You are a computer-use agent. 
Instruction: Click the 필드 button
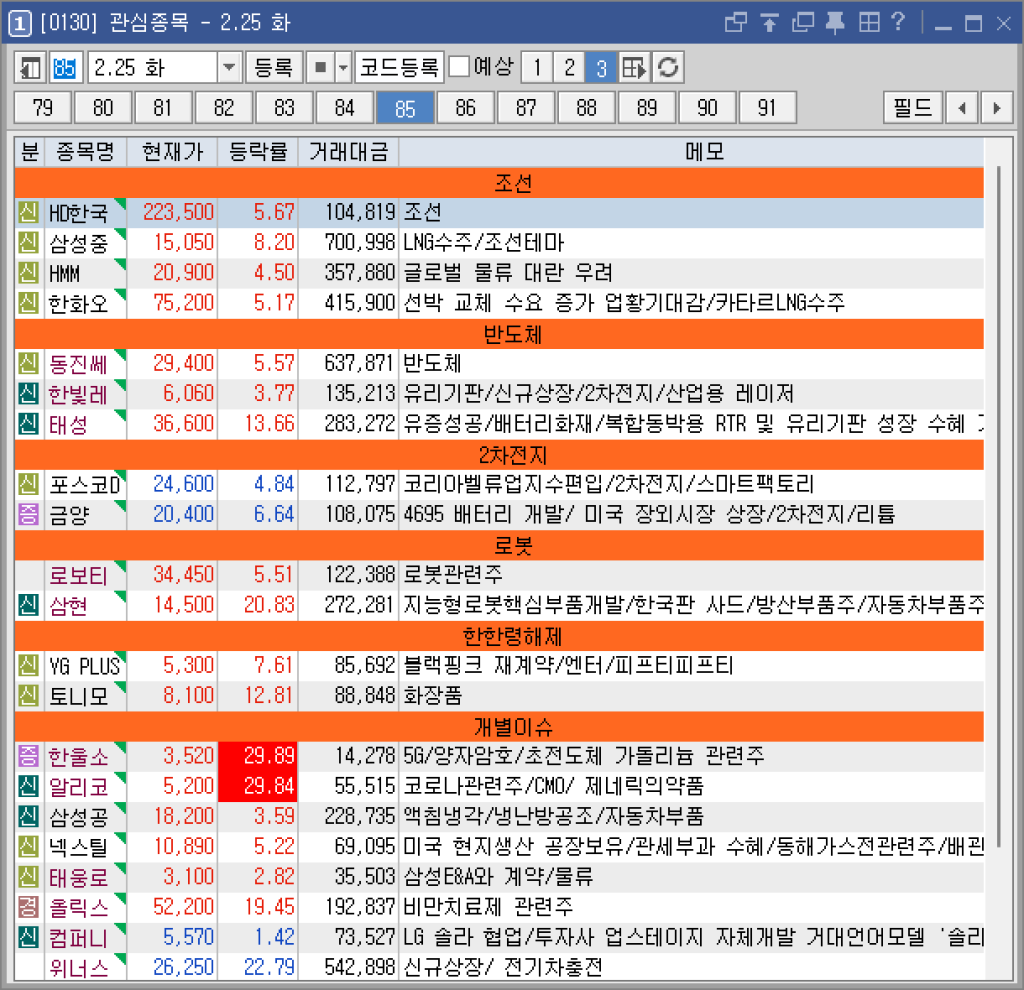pos(913,108)
